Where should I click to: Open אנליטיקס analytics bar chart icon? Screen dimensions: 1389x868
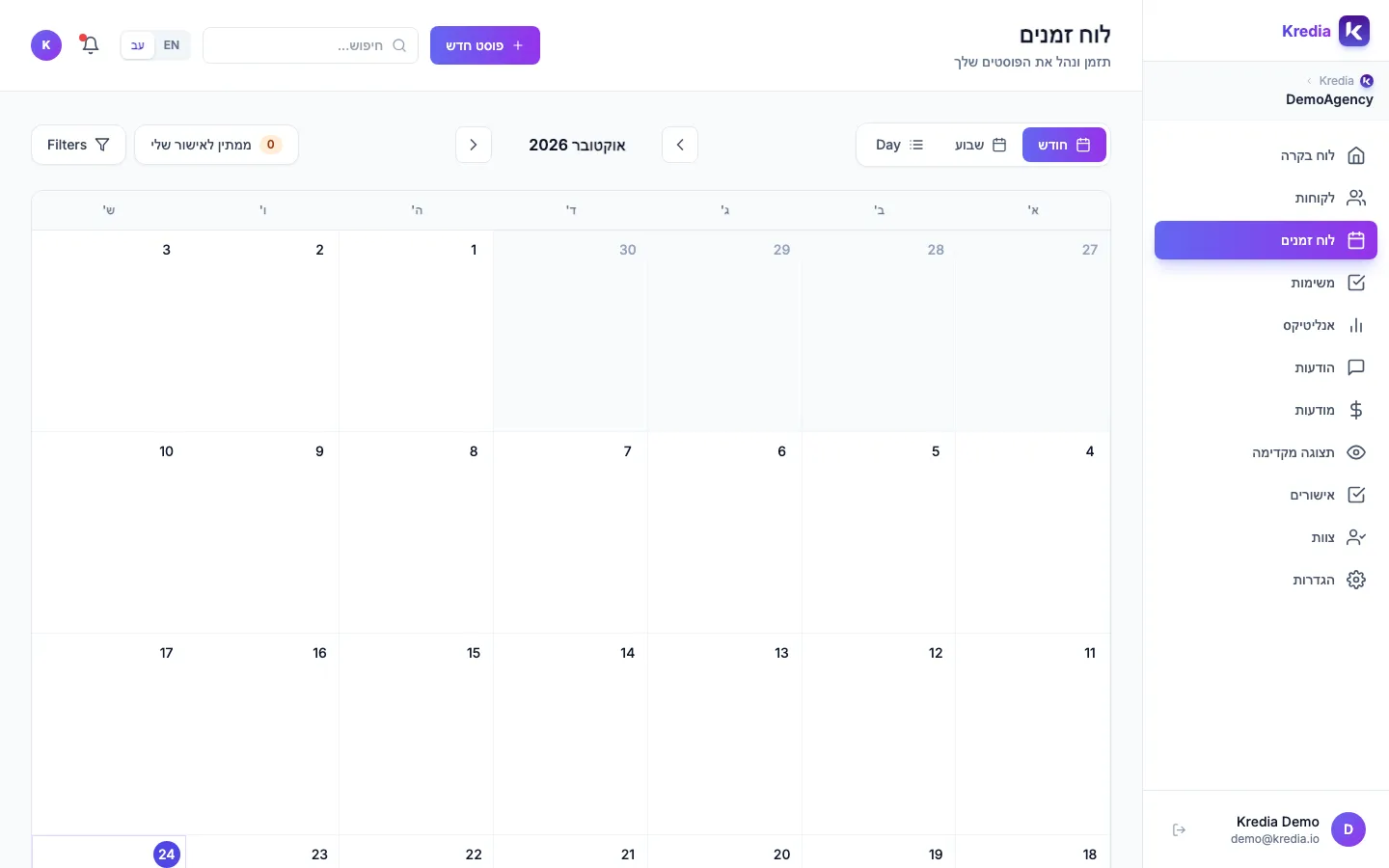(x=1356, y=325)
